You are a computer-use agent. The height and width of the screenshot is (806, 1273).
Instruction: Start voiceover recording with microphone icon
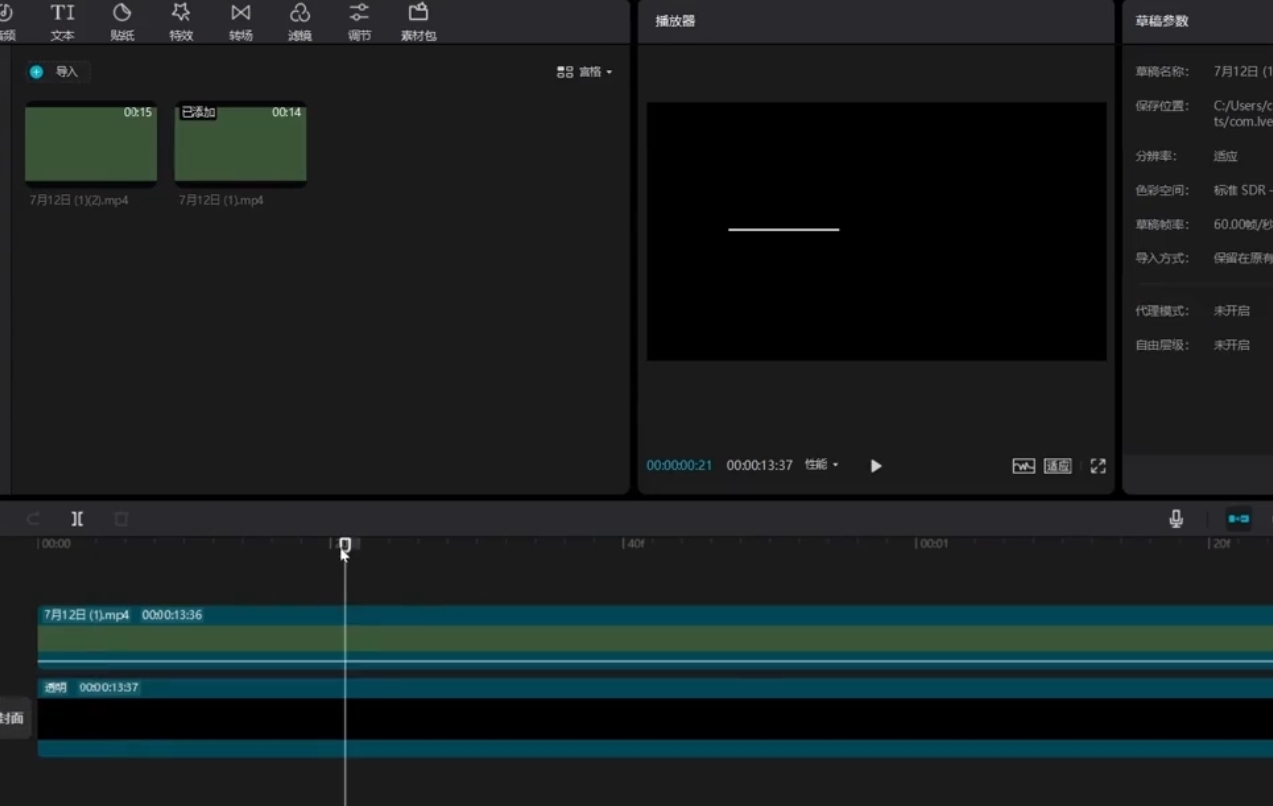(x=1176, y=518)
